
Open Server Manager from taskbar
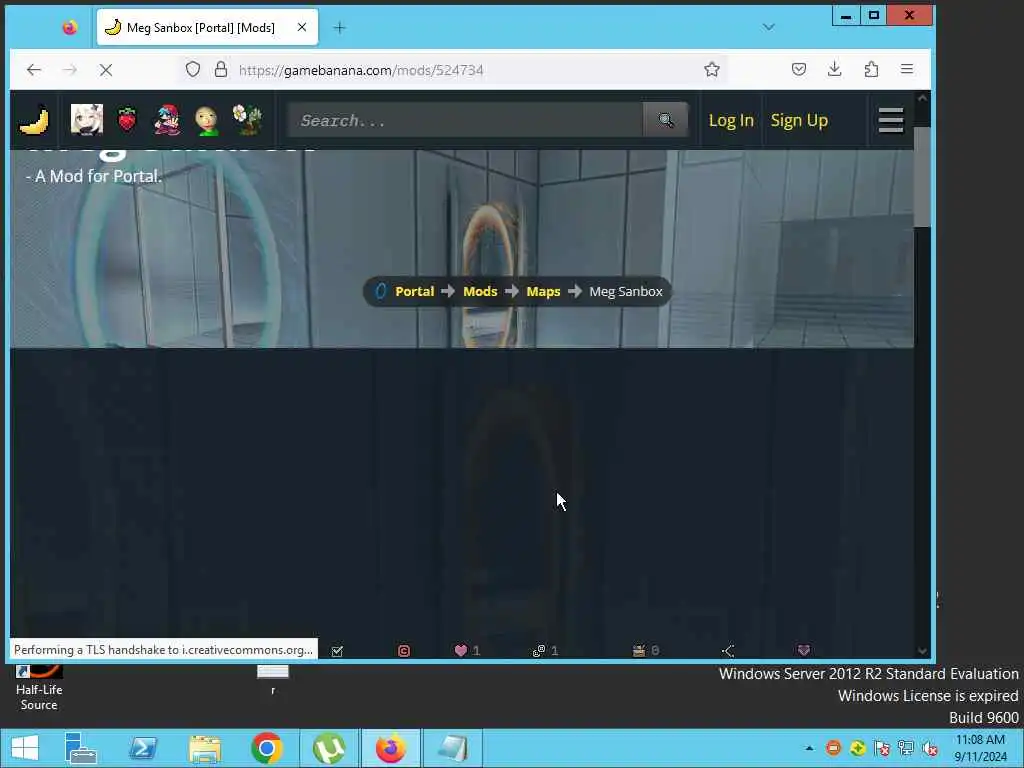pyautogui.click(x=81, y=748)
